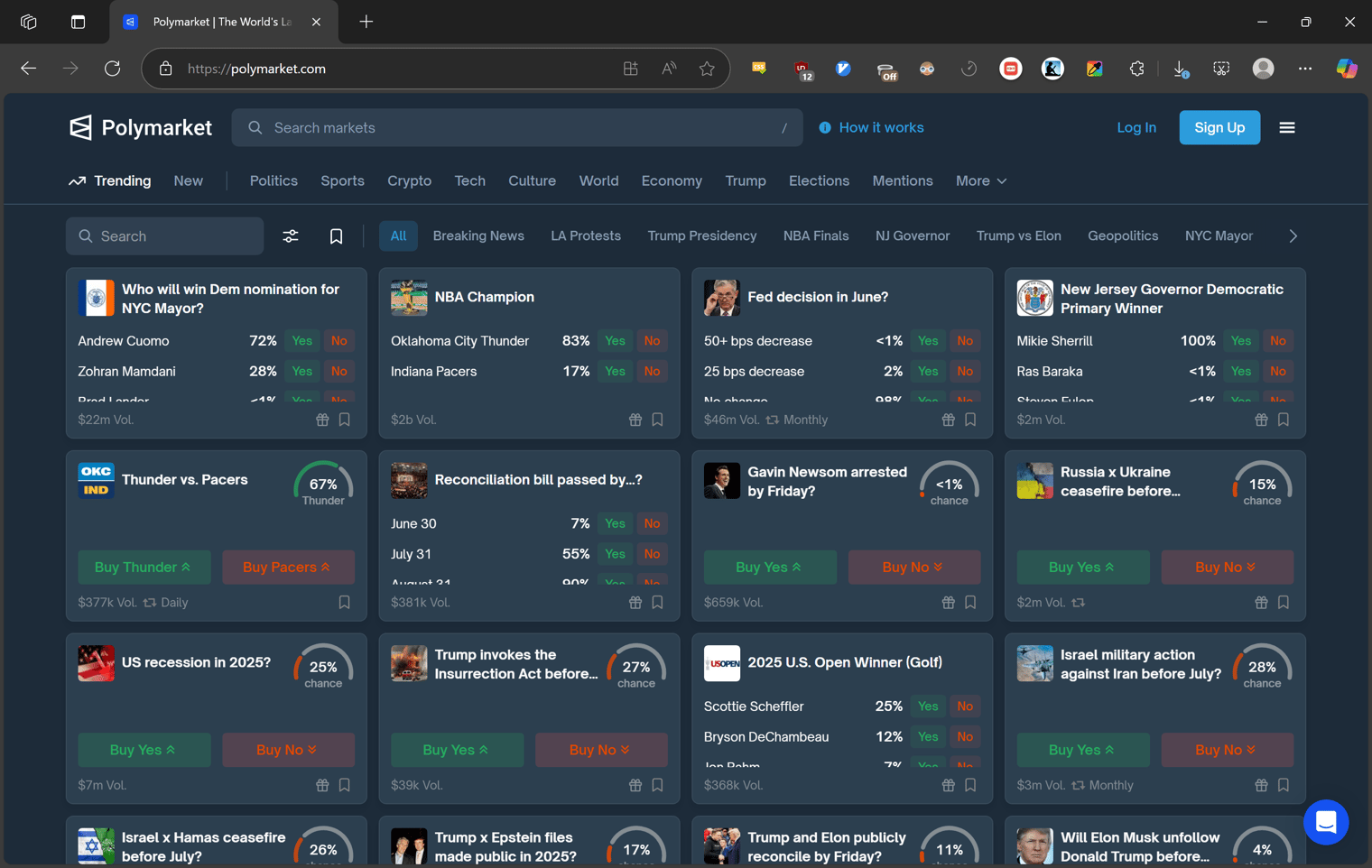The width and height of the screenshot is (1372, 868).
Task: Click the right chevron to reveal more filter tags
Action: [x=1293, y=235]
